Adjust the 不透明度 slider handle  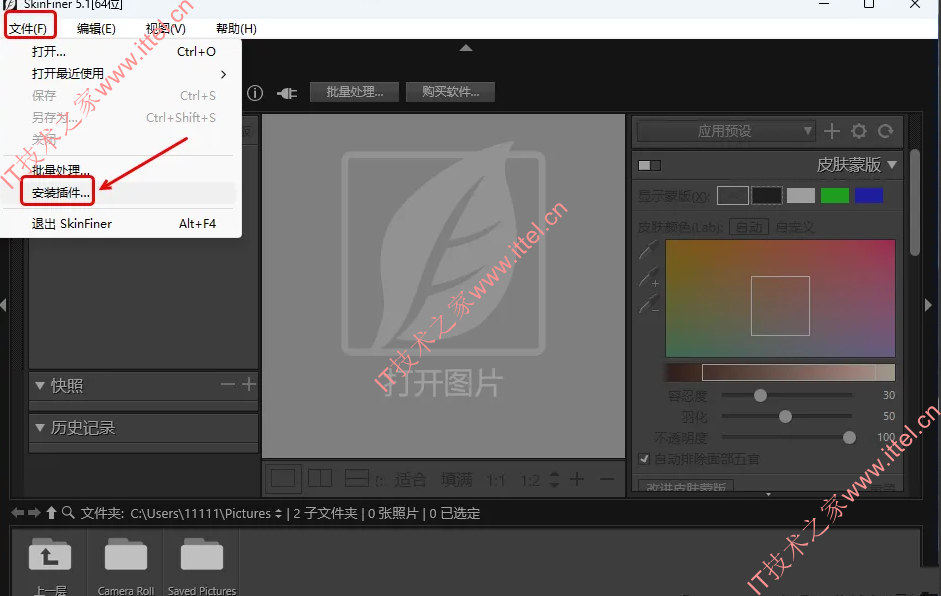[849, 438]
